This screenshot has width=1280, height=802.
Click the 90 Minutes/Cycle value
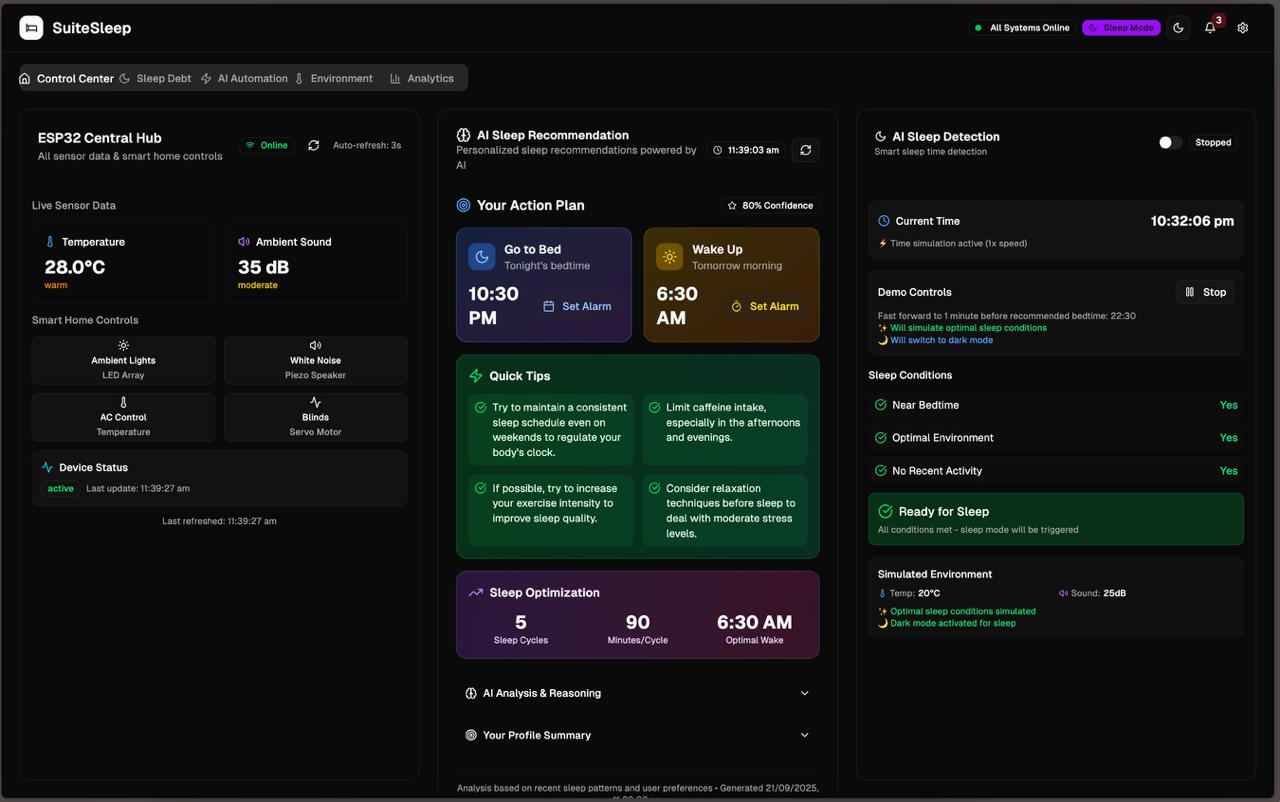point(637,622)
